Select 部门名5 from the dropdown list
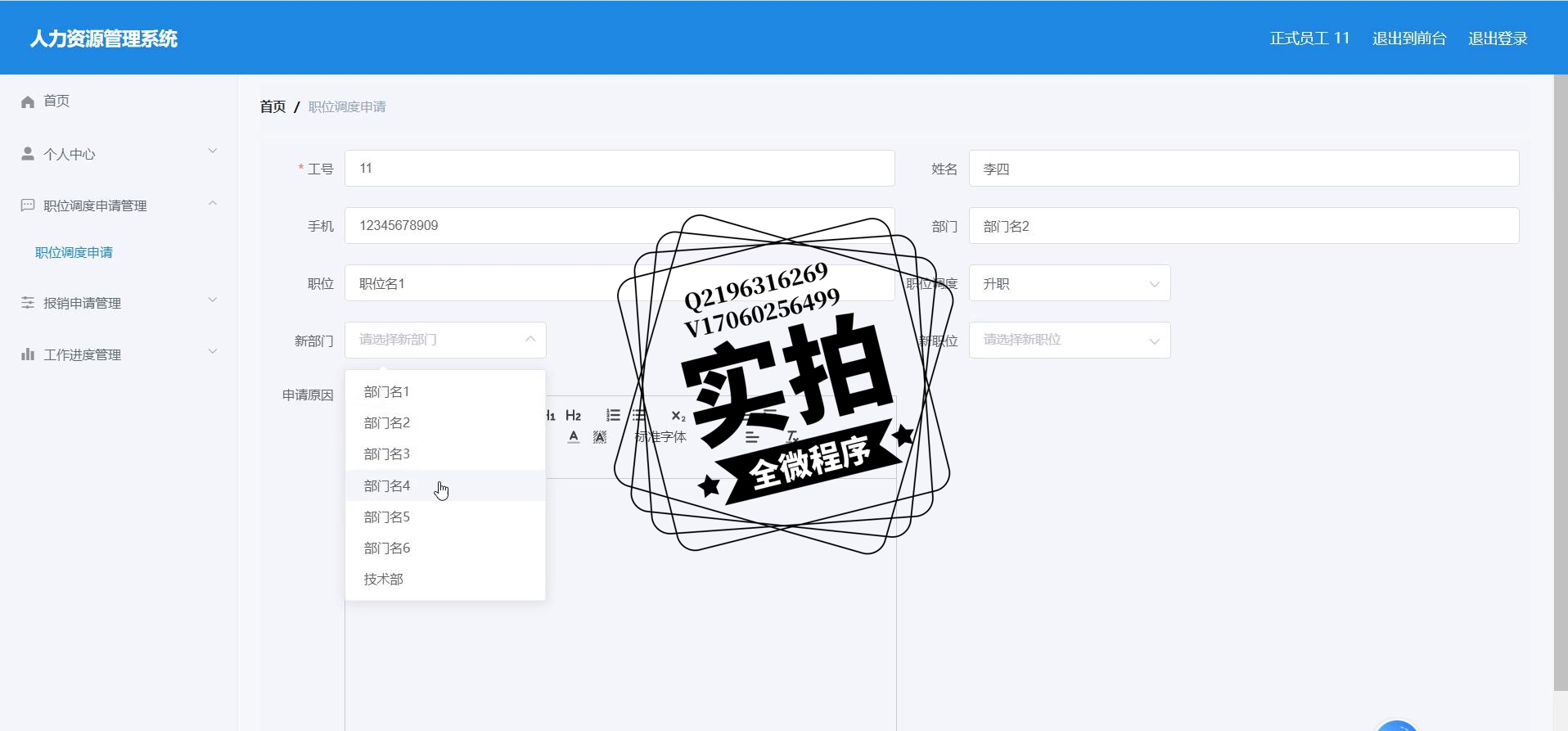This screenshot has width=1568, height=731. pyautogui.click(x=445, y=517)
